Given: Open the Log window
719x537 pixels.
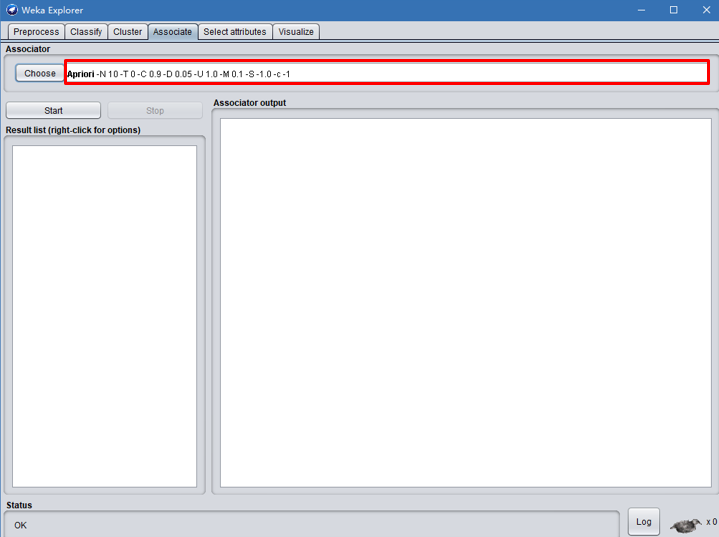Looking at the screenshot, I should coord(644,522).
